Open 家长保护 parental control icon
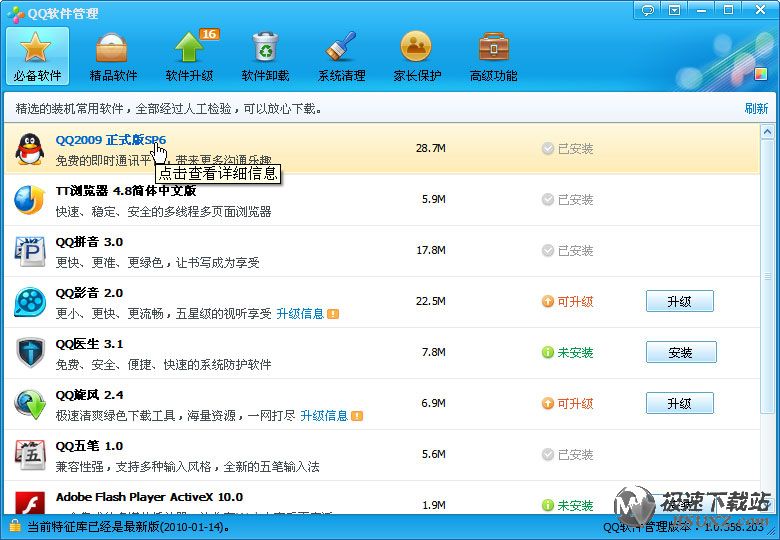 click(416, 56)
